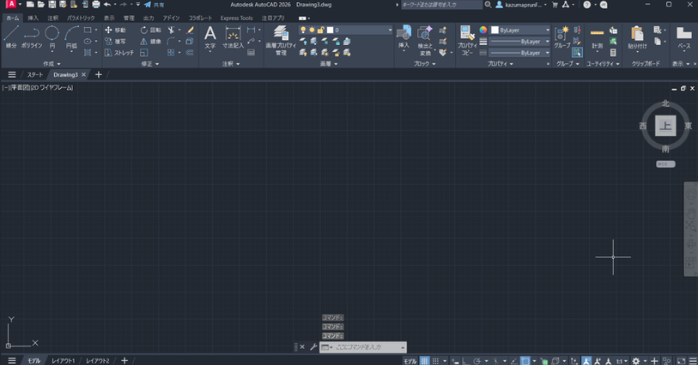Toggle layer on/off lightbulb icon
Image resolution: width=698 pixels, height=365 pixels.
(303, 30)
